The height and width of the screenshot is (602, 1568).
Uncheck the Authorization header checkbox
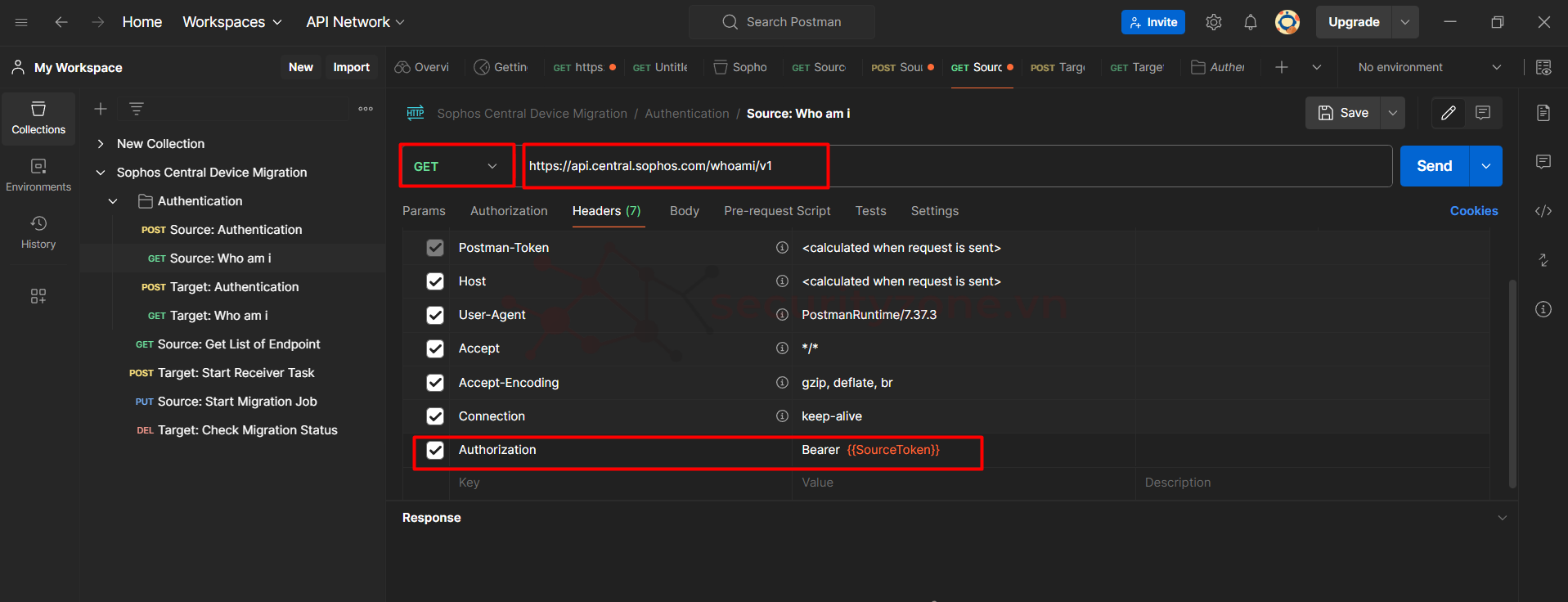435,450
